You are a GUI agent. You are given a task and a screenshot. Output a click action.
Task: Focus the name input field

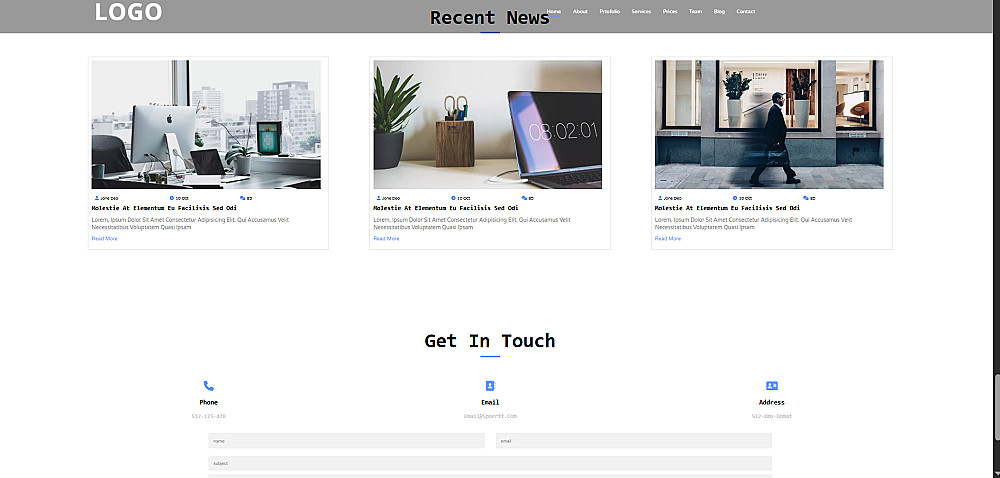(x=346, y=440)
